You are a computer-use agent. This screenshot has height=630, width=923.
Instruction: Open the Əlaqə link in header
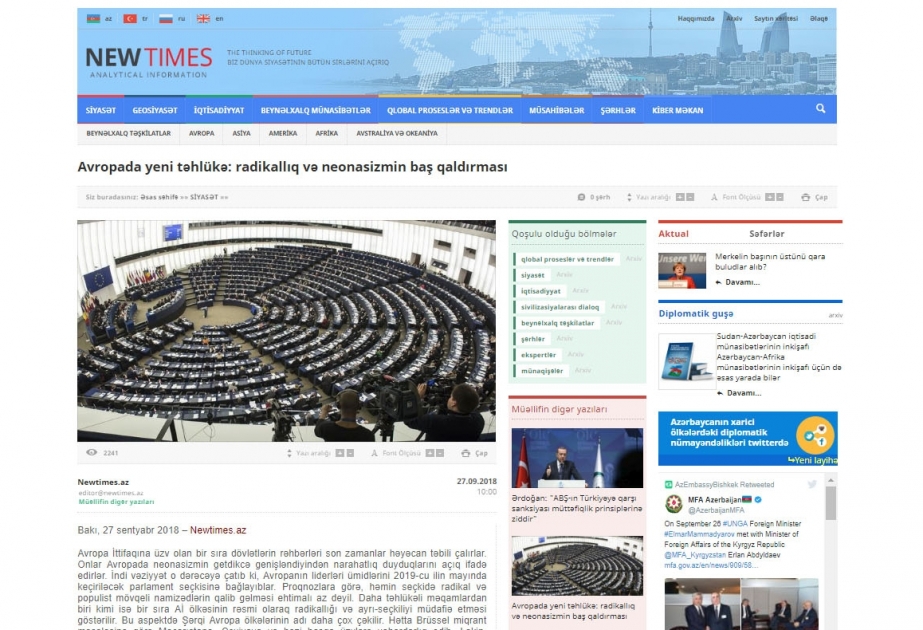coord(819,19)
